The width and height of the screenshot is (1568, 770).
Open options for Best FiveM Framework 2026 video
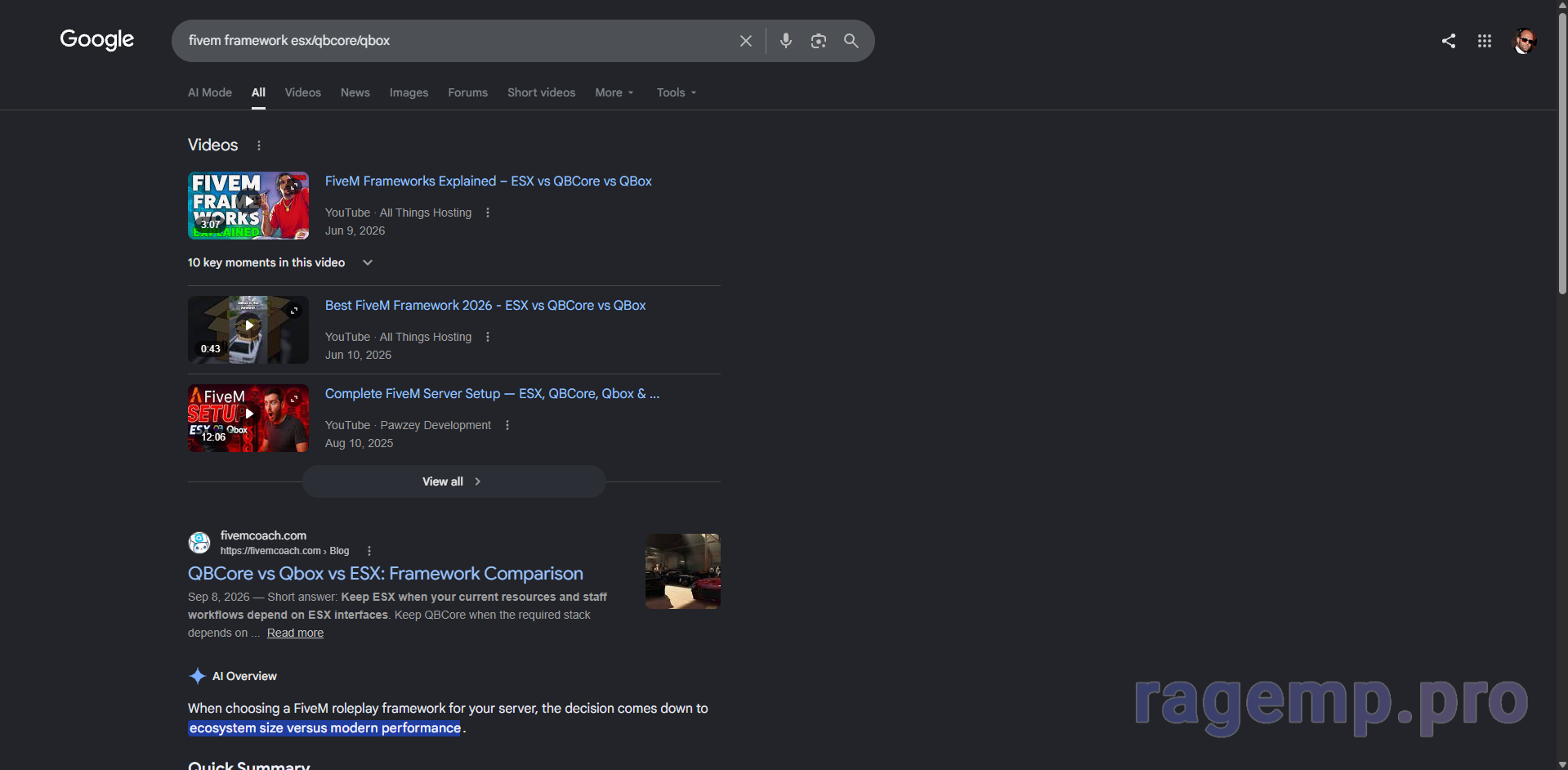[488, 337]
